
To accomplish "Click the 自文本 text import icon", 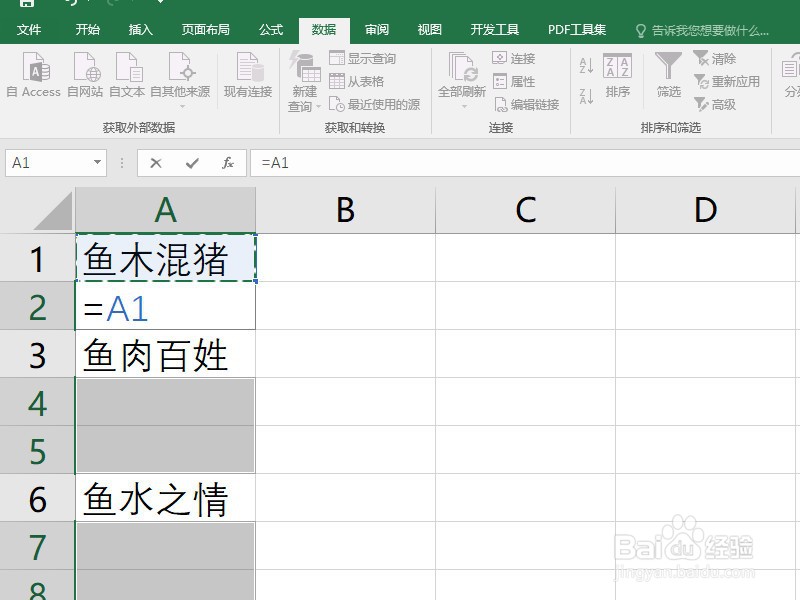I will pyautogui.click(x=128, y=76).
